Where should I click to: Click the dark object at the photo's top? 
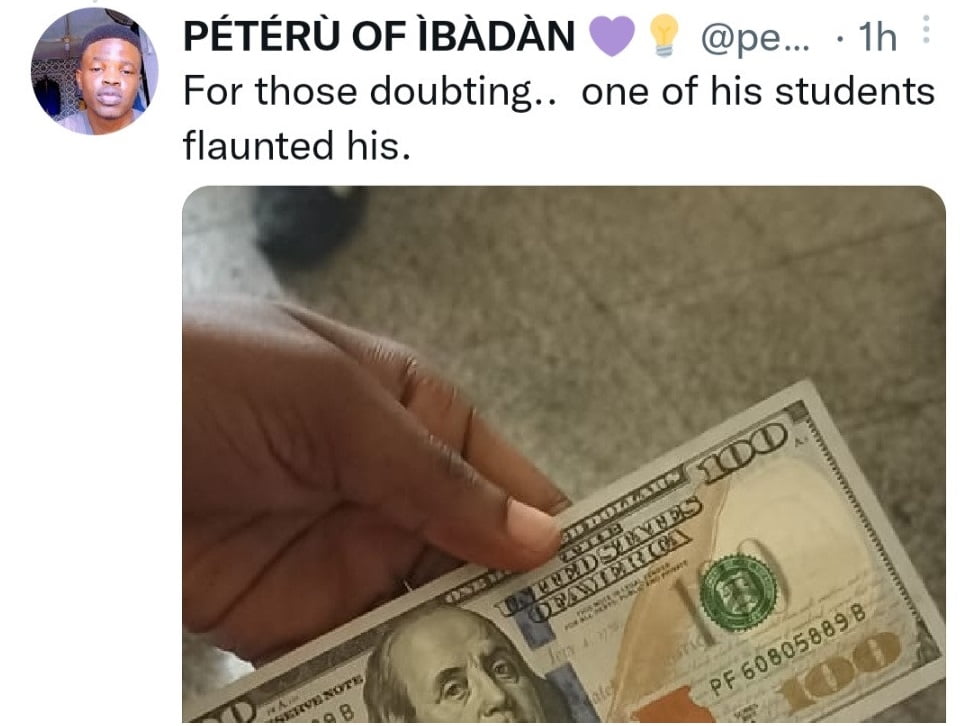[307, 224]
